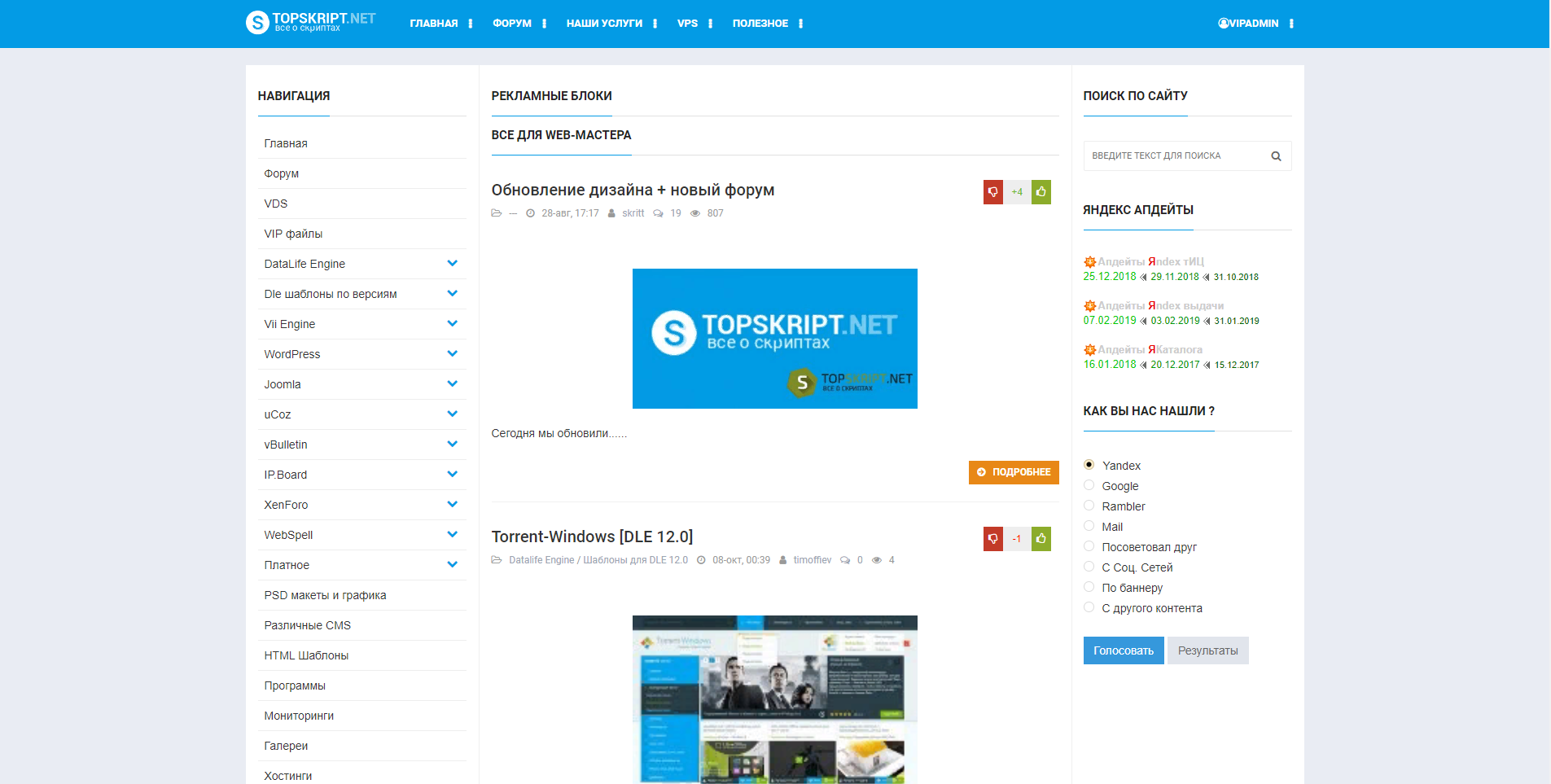Image resolution: width=1551 pixels, height=784 pixels.
Task: Select the По баннеру option
Action: click(x=1089, y=587)
